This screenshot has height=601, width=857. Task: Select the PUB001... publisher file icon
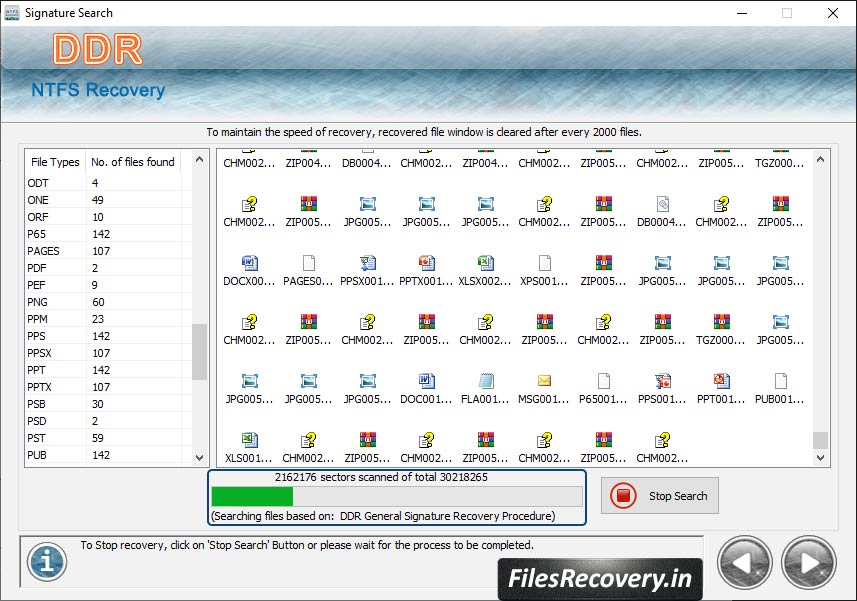780,381
